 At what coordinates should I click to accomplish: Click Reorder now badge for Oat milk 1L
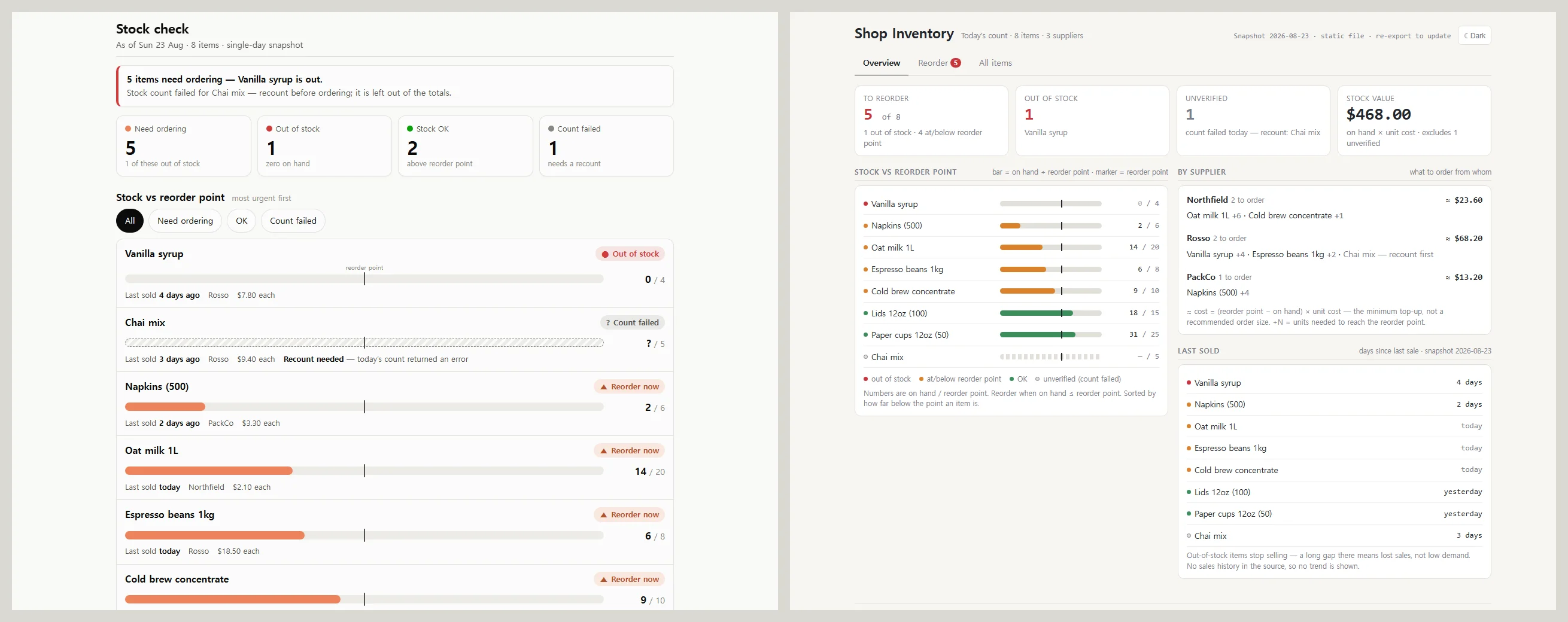tap(630, 450)
